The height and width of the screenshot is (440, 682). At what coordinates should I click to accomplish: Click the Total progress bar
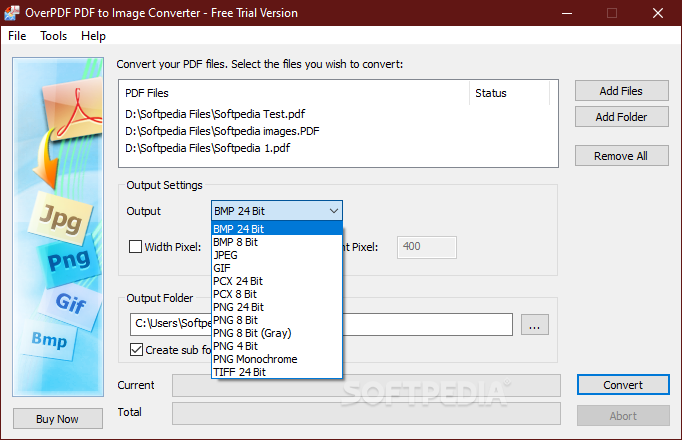click(x=366, y=413)
